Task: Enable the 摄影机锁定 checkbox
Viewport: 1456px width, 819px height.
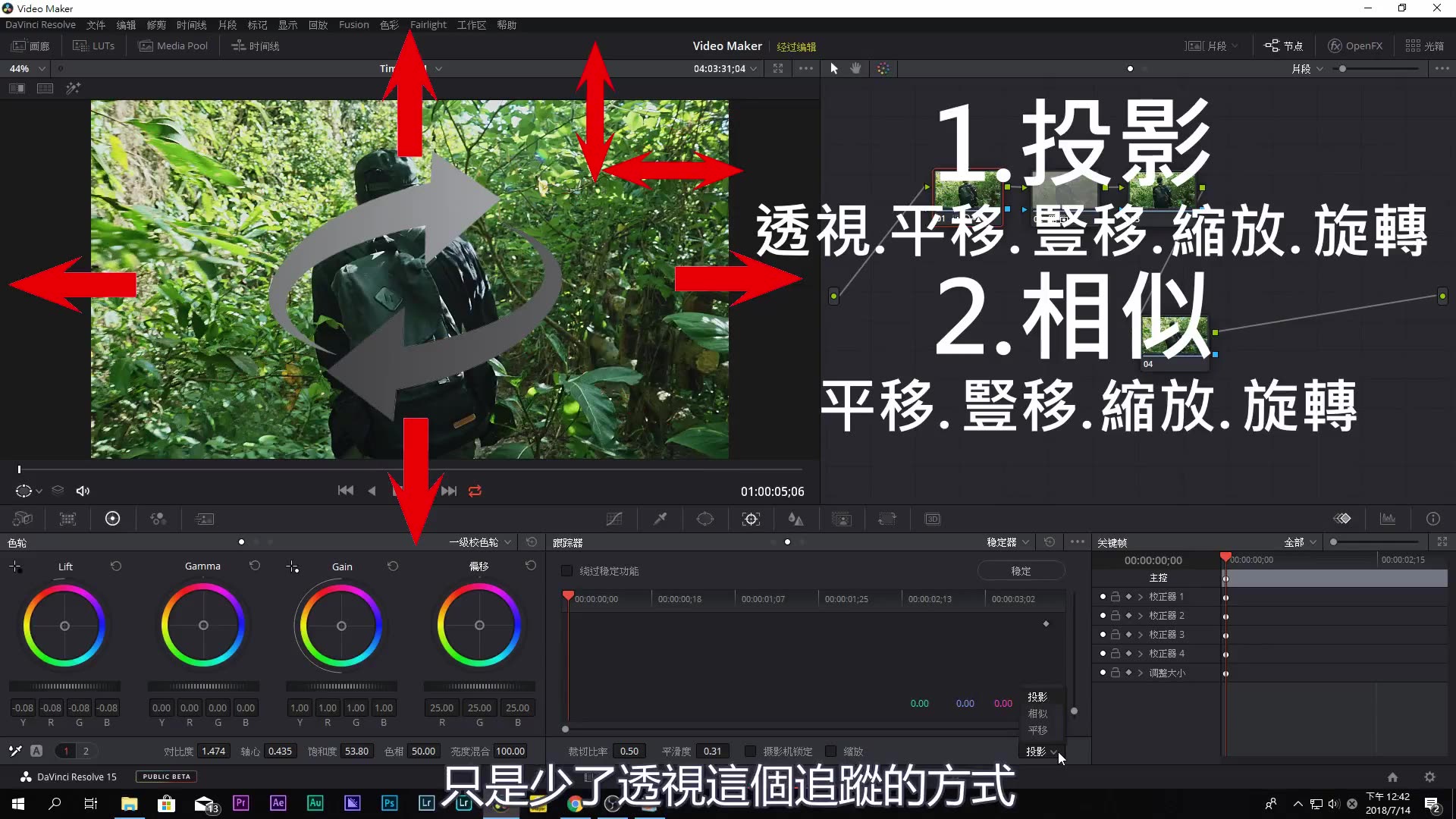Action: pyautogui.click(x=750, y=751)
